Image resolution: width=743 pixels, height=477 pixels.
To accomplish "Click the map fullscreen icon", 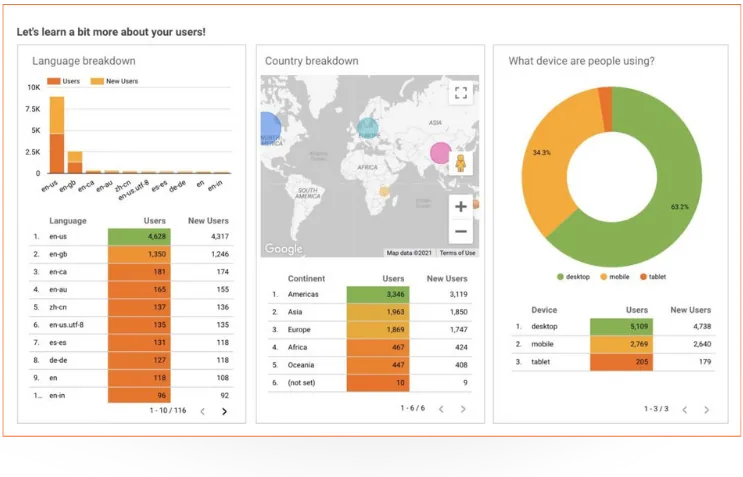I will [461, 92].
